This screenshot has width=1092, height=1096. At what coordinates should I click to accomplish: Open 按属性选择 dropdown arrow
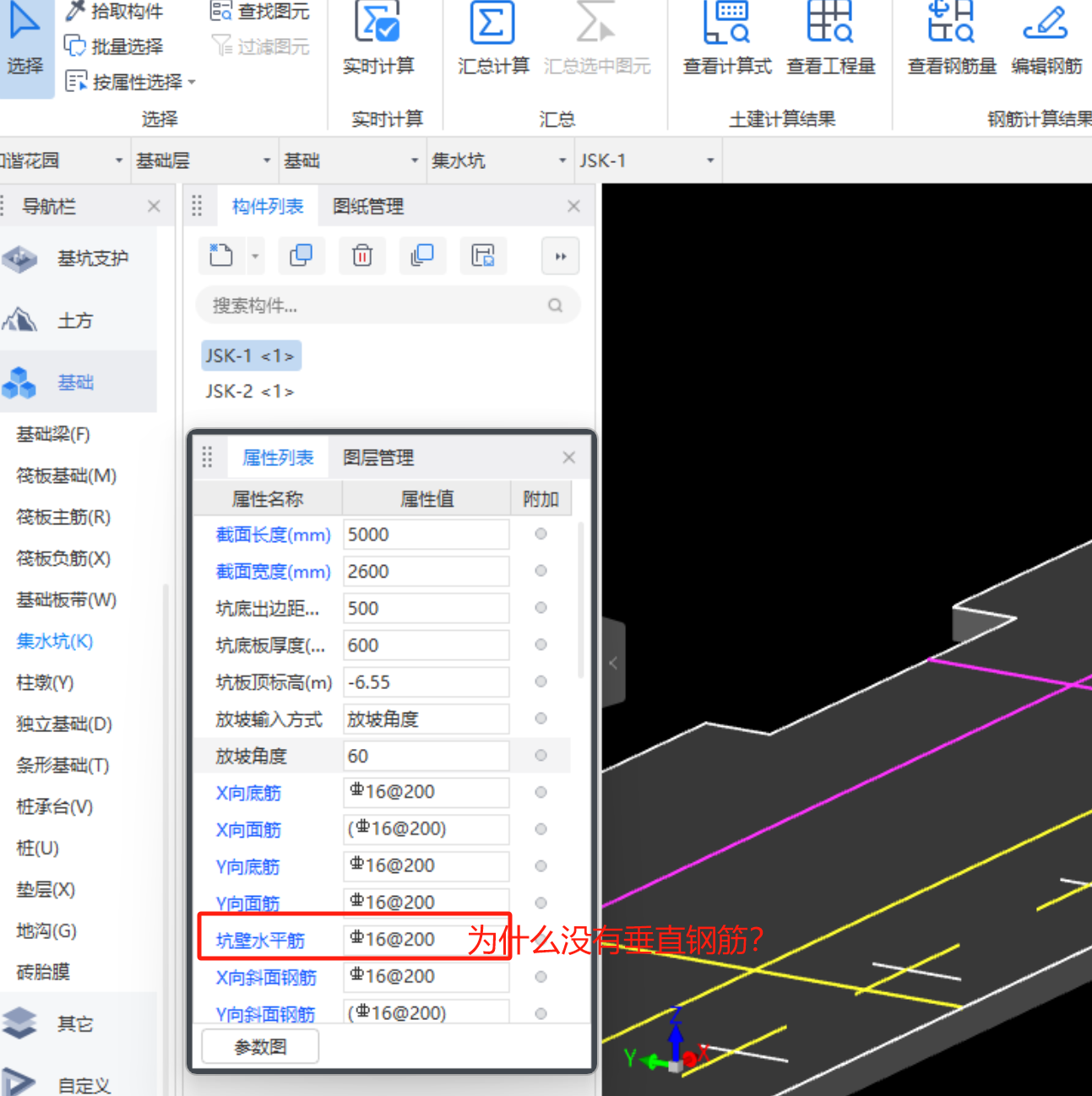coord(192,83)
